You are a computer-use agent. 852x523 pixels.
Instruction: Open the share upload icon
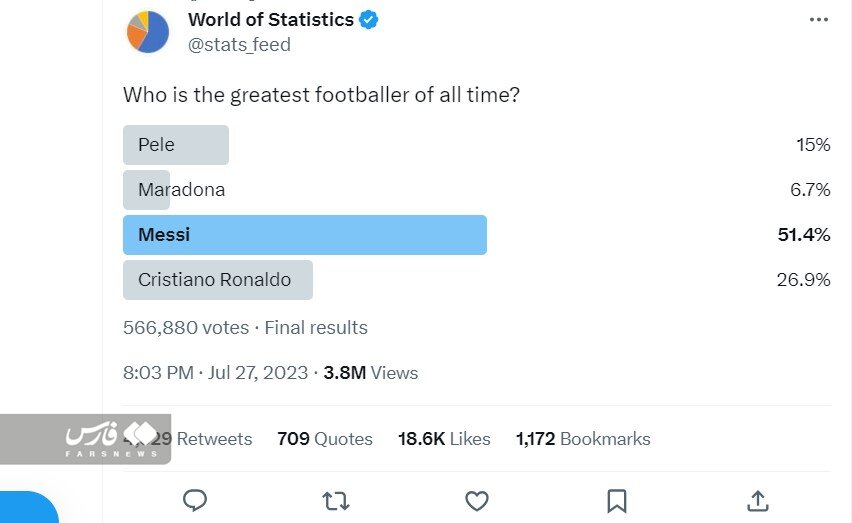[x=758, y=500]
